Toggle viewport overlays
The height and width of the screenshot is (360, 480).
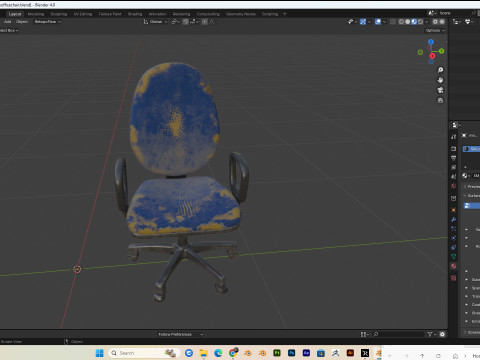point(378,22)
